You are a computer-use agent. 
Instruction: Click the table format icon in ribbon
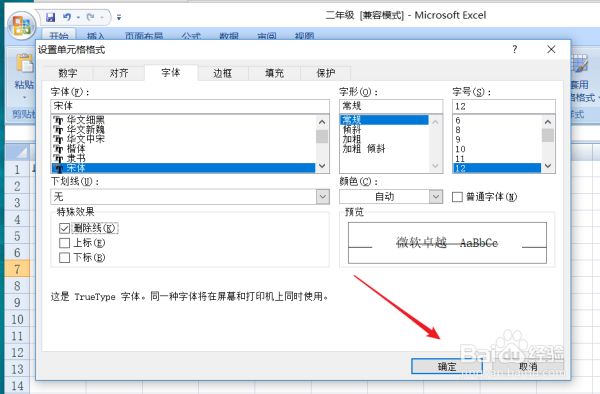click(x=579, y=63)
